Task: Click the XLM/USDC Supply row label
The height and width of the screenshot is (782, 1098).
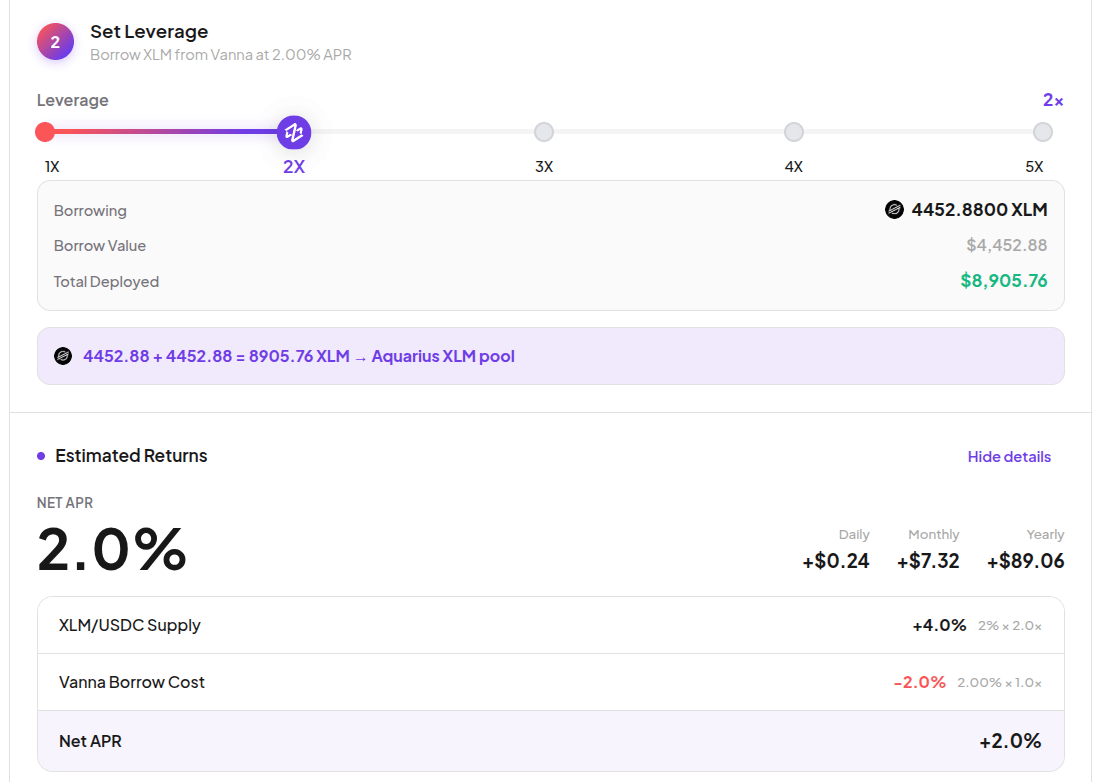Action: click(x=130, y=625)
